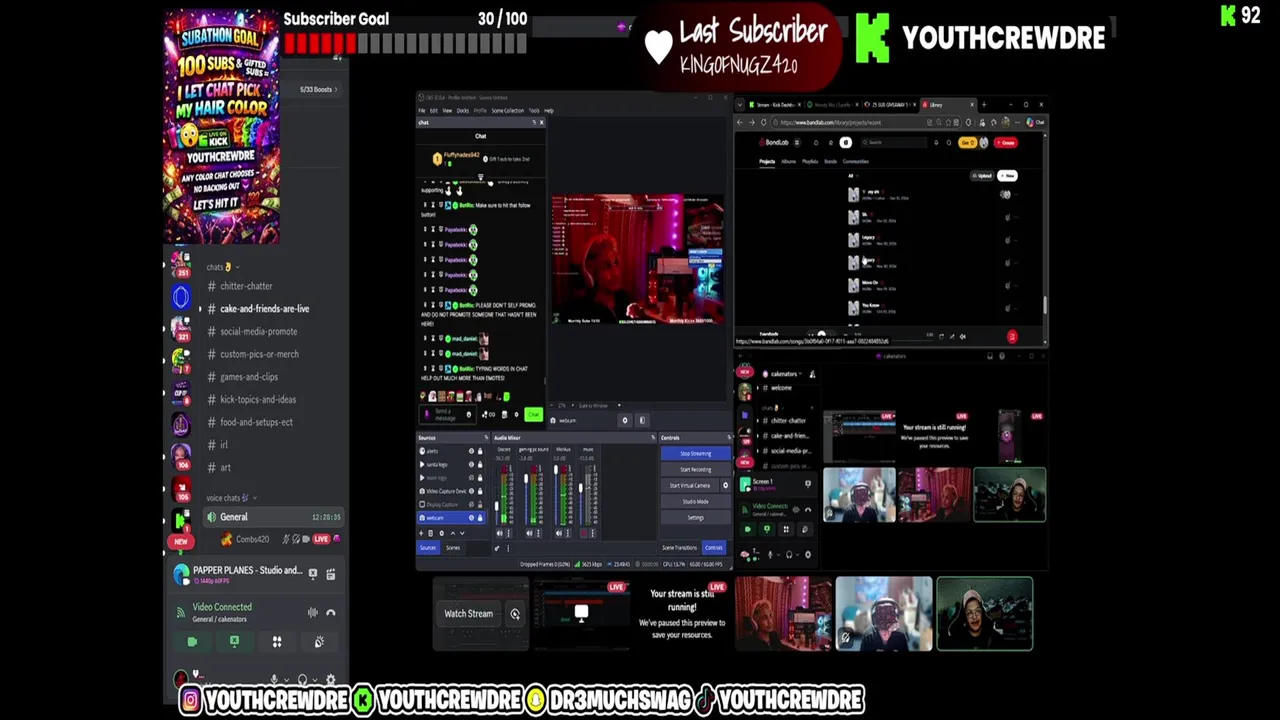Click Start Recording in OBS
This screenshot has height=720, width=1280.
pyautogui.click(x=696, y=469)
